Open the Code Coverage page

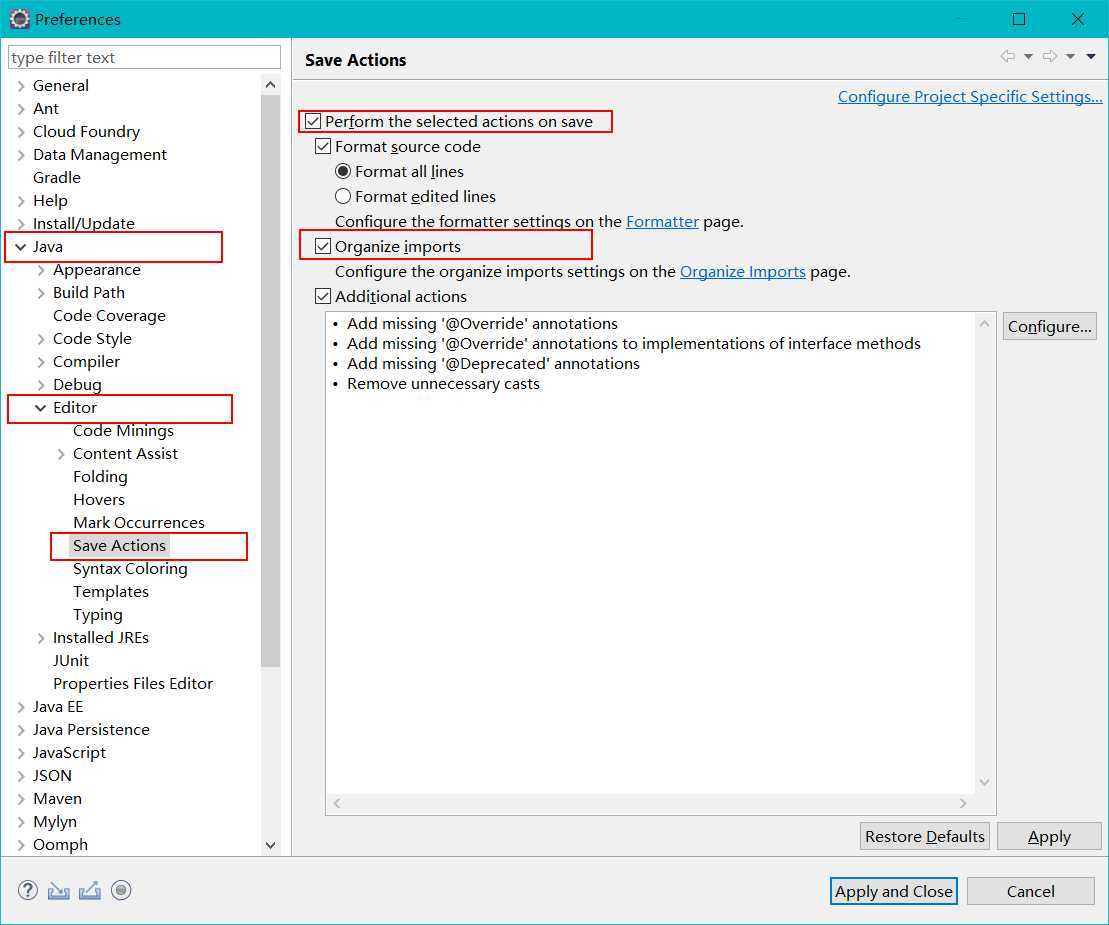pyautogui.click(x=110, y=316)
